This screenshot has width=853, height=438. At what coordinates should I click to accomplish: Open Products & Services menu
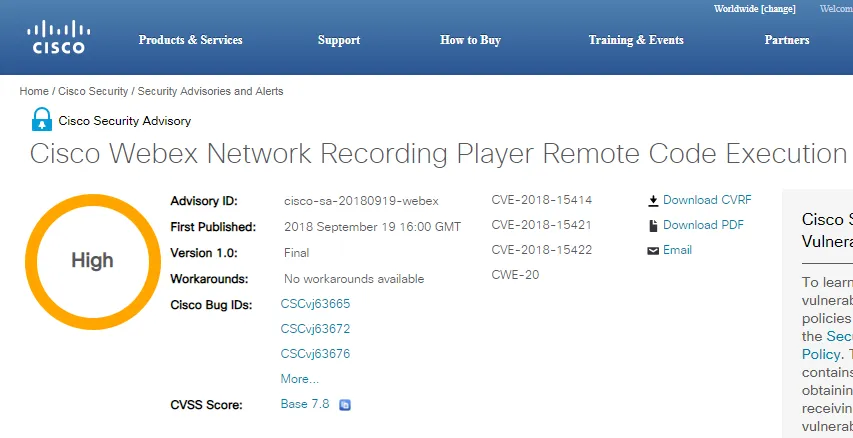coord(190,40)
